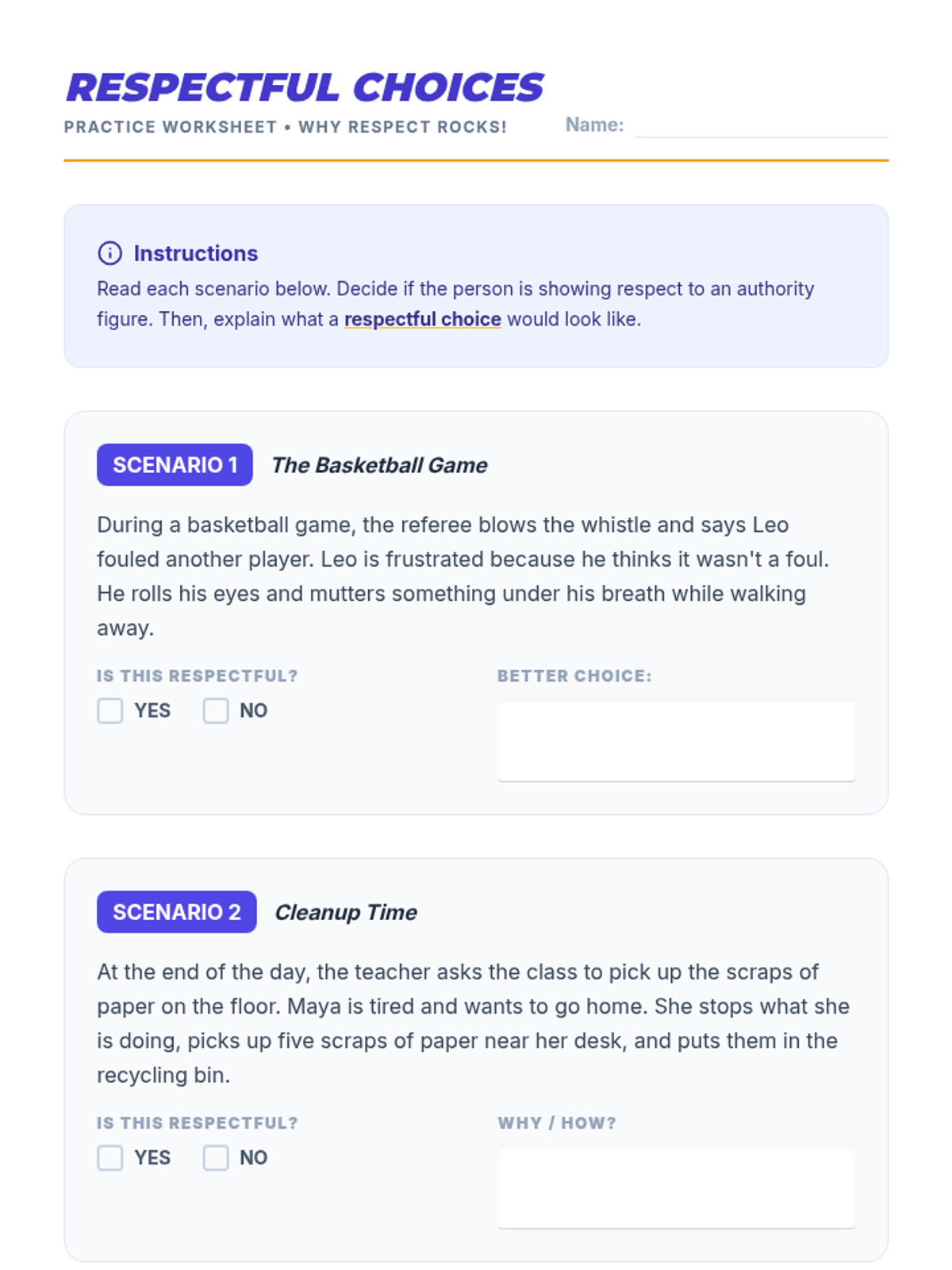952x1270 pixels.
Task: Check NO for Scenario 2
Action: pos(216,1157)
